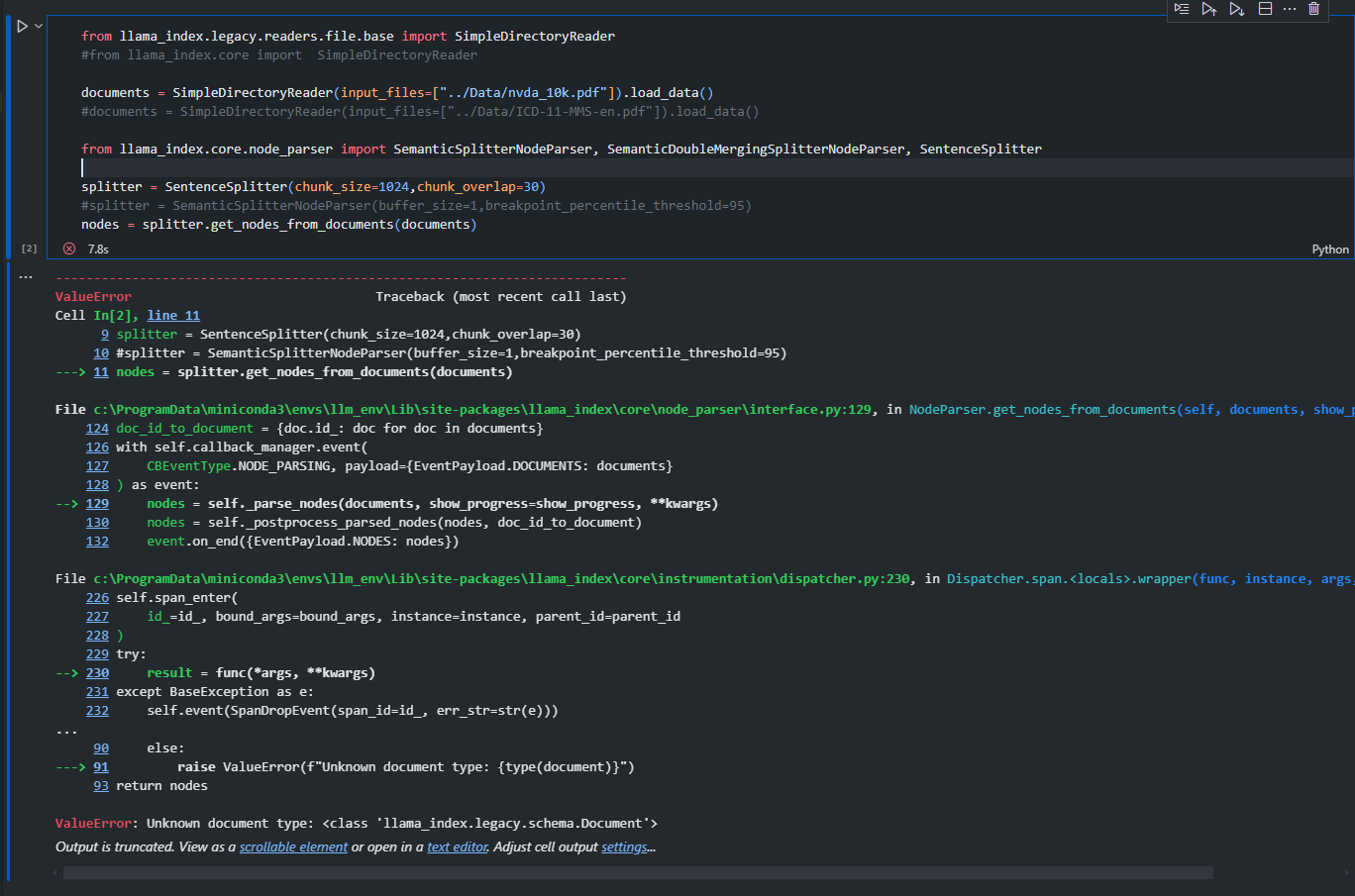
Task: Change the cell language mode from Python
Action: point(1330,249)
